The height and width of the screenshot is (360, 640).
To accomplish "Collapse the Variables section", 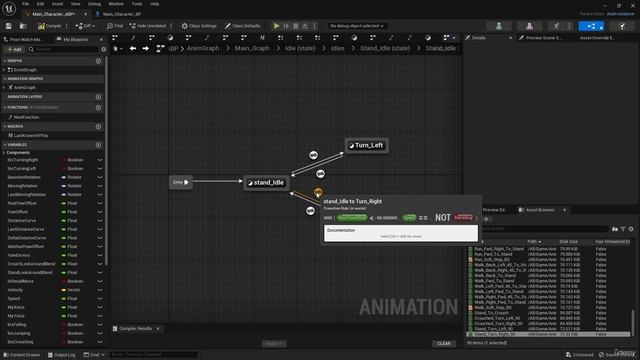I will point(4,145).
